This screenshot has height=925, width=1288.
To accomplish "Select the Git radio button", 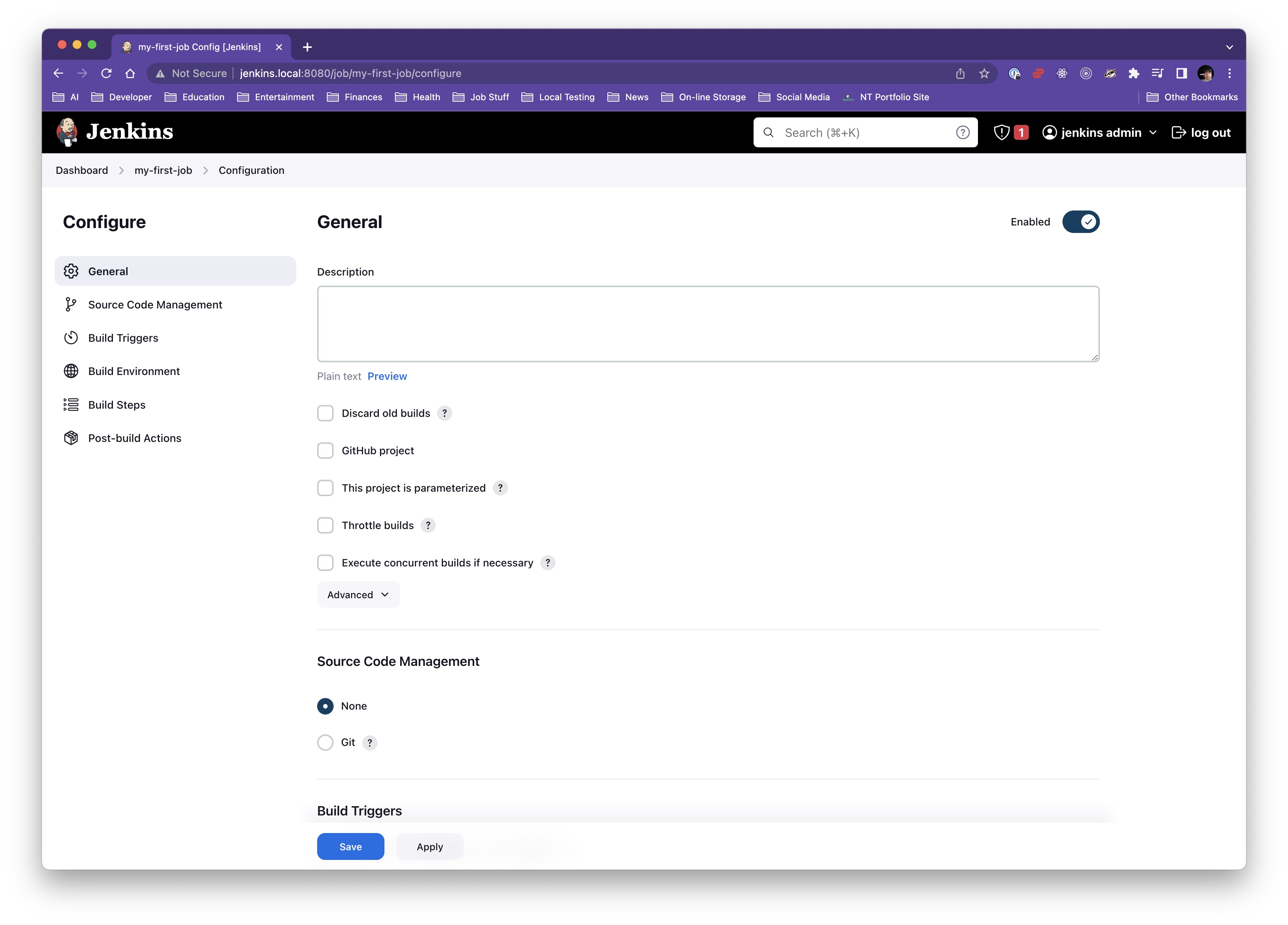I will [325, 743].
